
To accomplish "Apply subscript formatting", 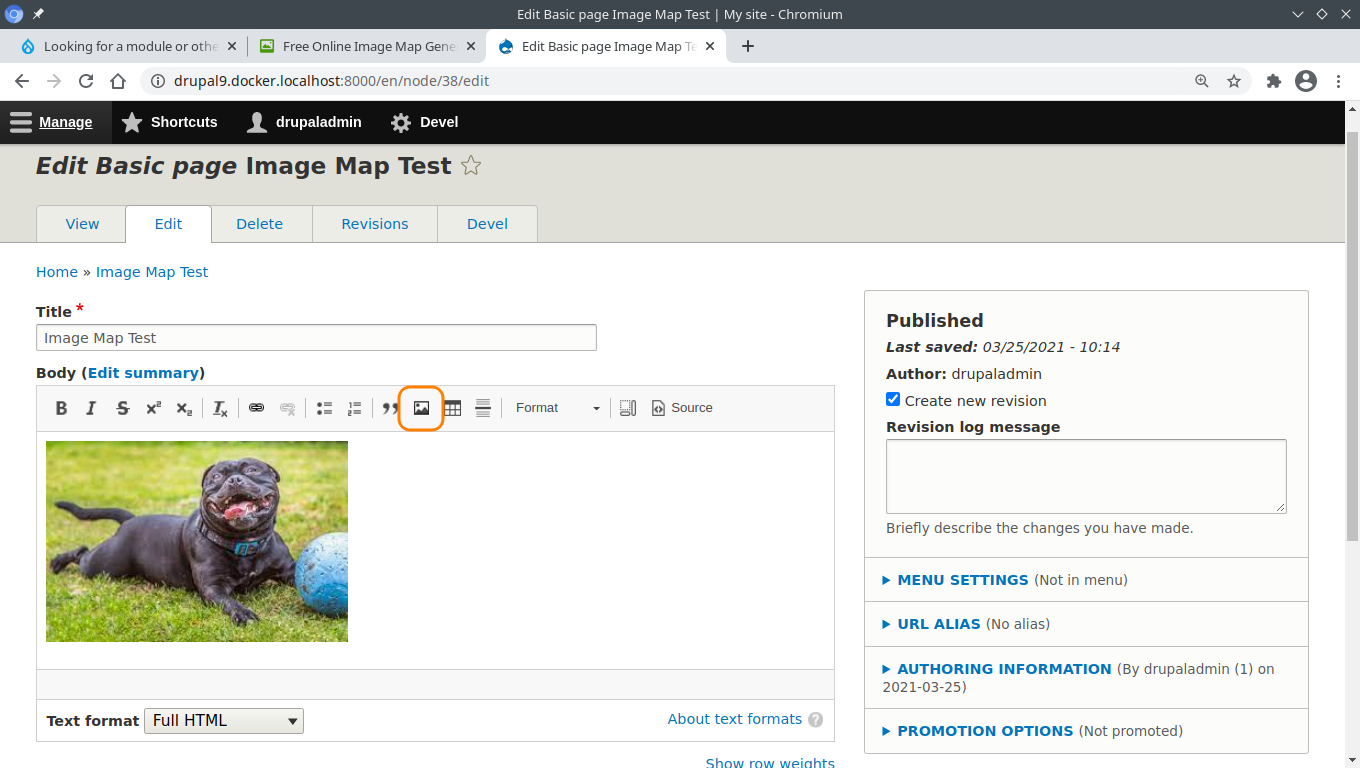I will pos(184,408).
